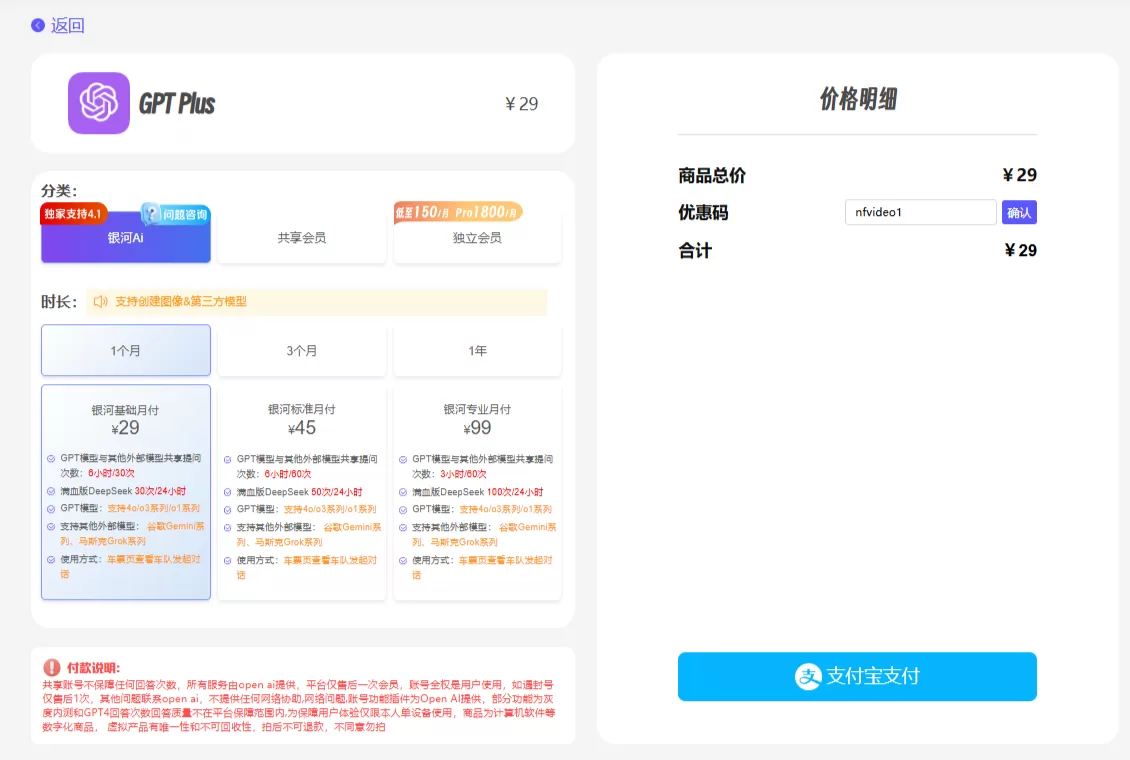Click the 支持创建图像&第三方模型 notice text
This screenshot has height=760, width=1130.
[x=181, y=301]
